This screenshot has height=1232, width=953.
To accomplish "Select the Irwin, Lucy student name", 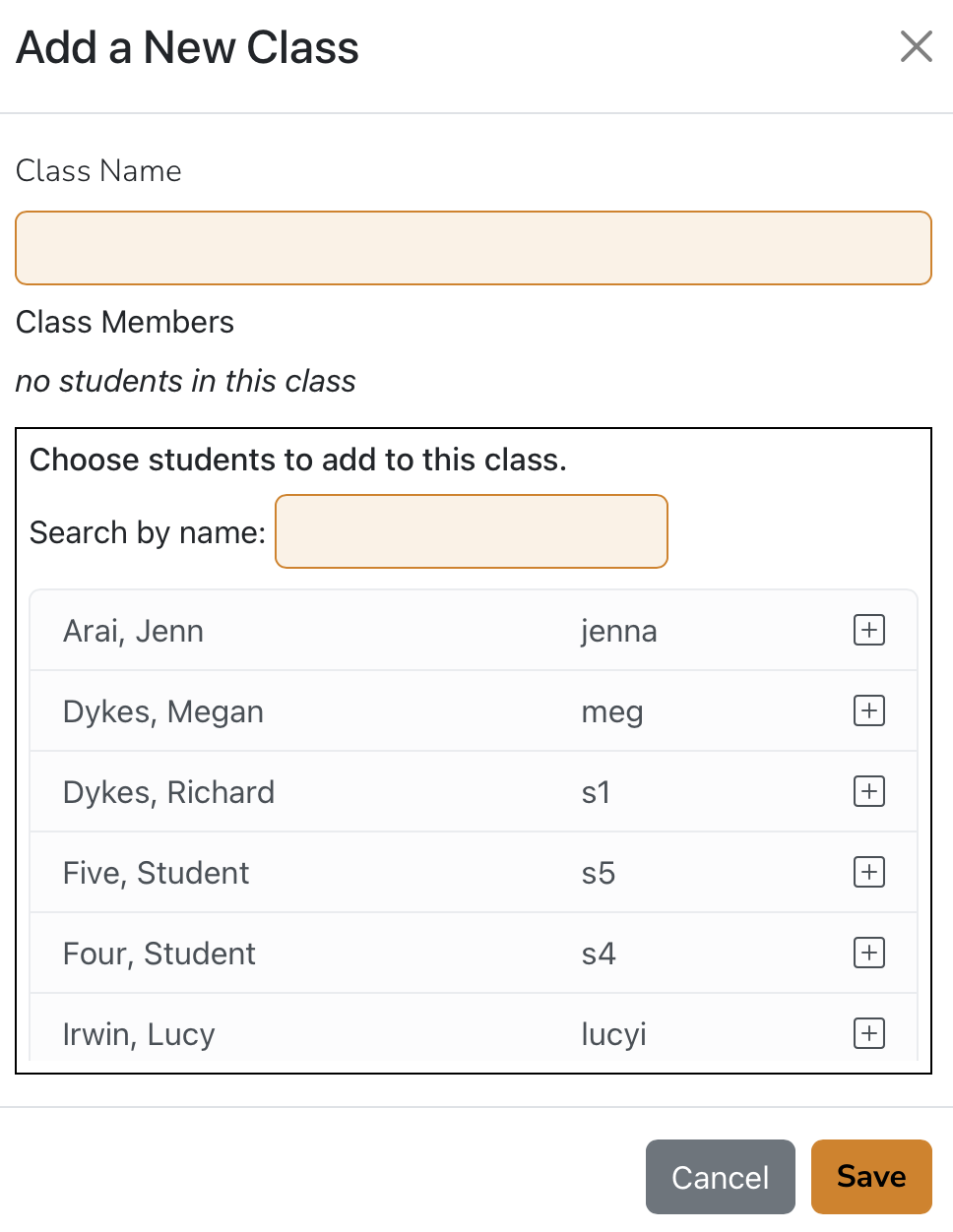I will point(138,1034).
